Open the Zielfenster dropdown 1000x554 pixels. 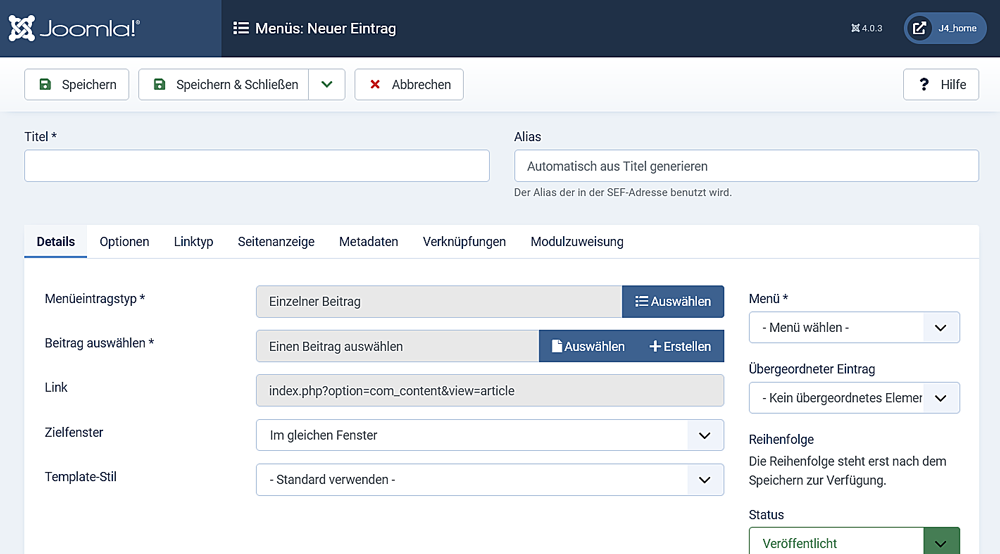coord(489,435)
